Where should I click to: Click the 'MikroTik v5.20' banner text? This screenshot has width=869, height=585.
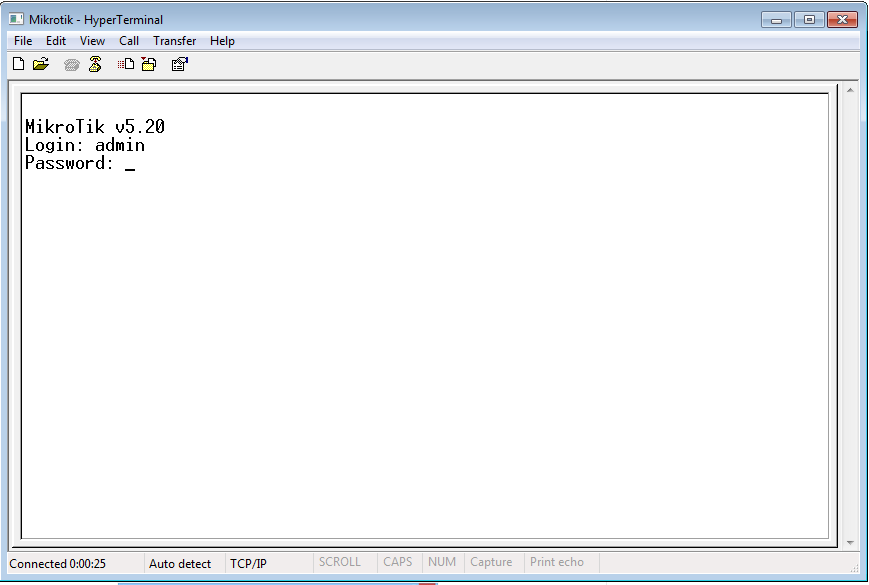[x=95, y=127]
